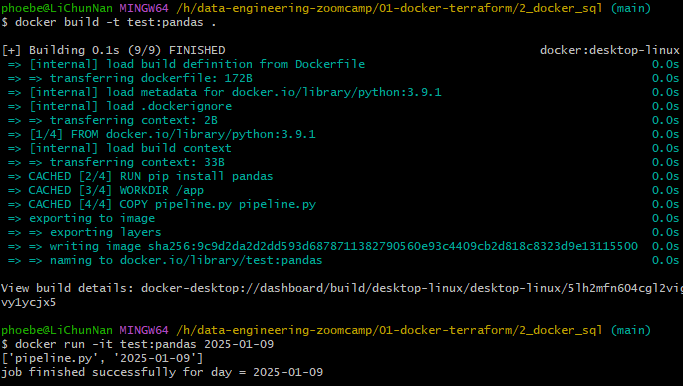The image size is (683, 386).
Task: Click the '[1/4] FROM docker.io/library/python:3.9.1' line
Action: point(162,134)
